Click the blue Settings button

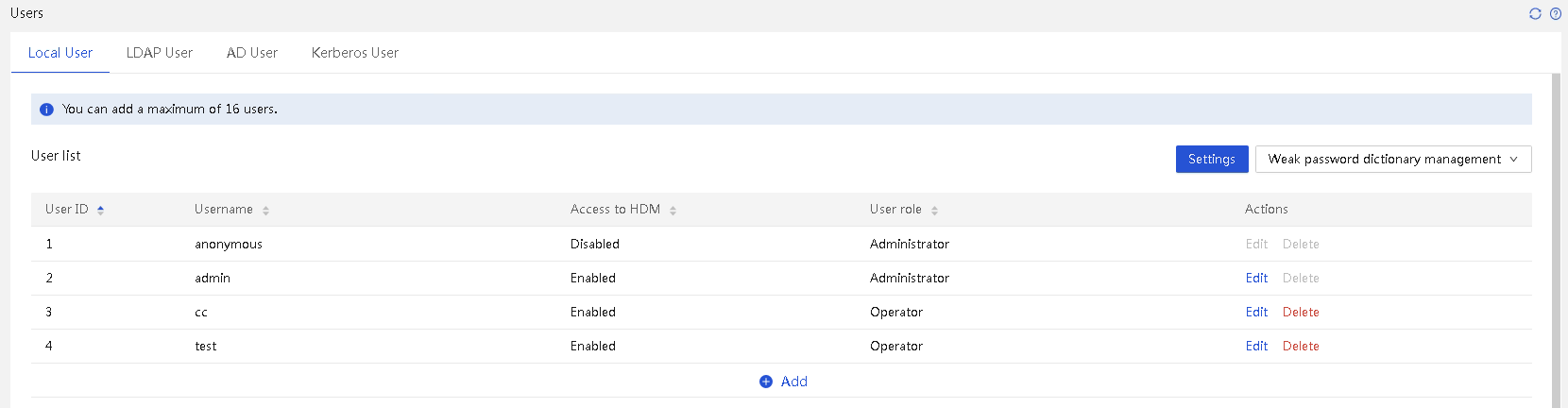tap(1212, 159)
